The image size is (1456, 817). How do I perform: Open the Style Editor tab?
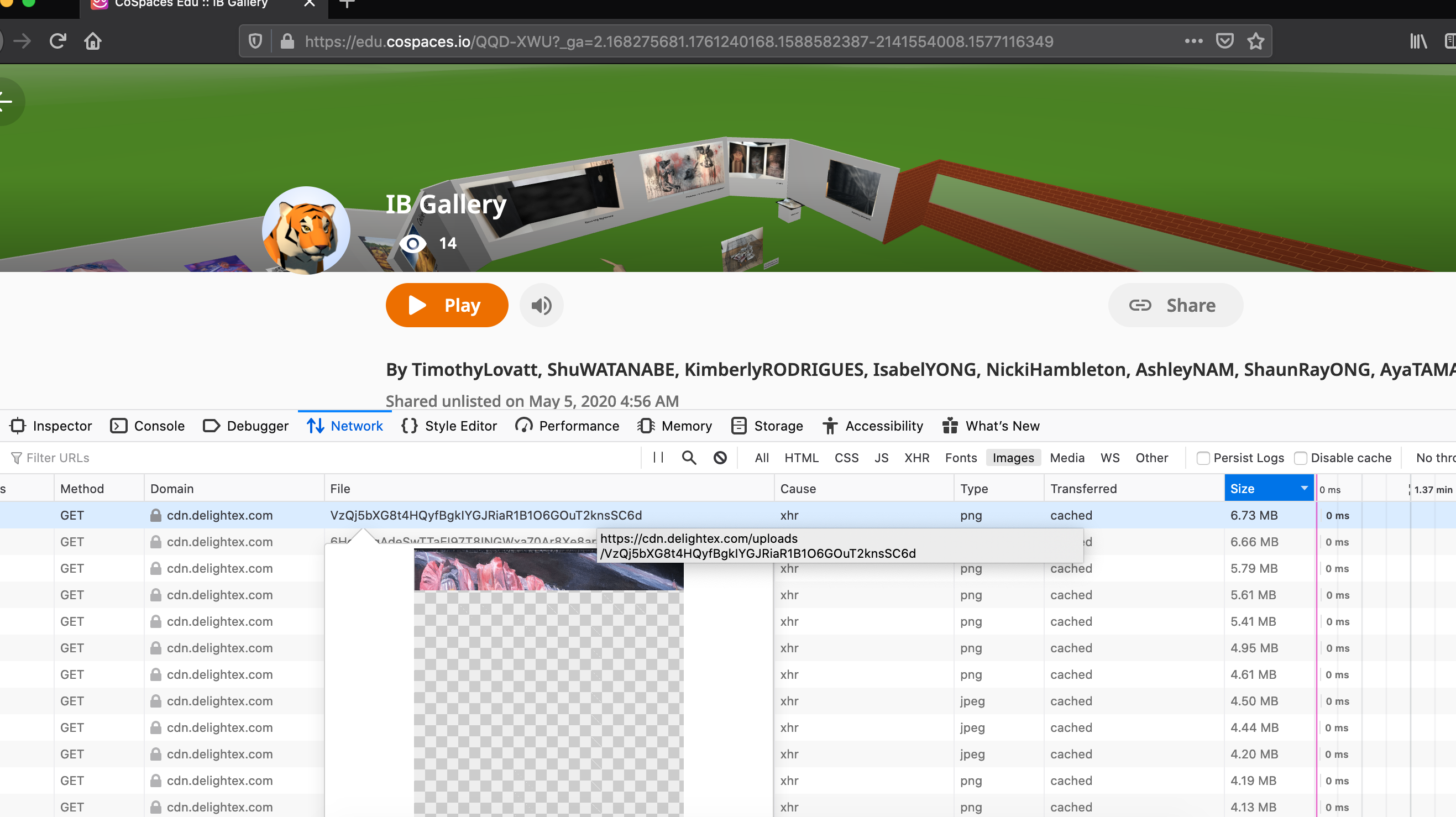point(449,426)
